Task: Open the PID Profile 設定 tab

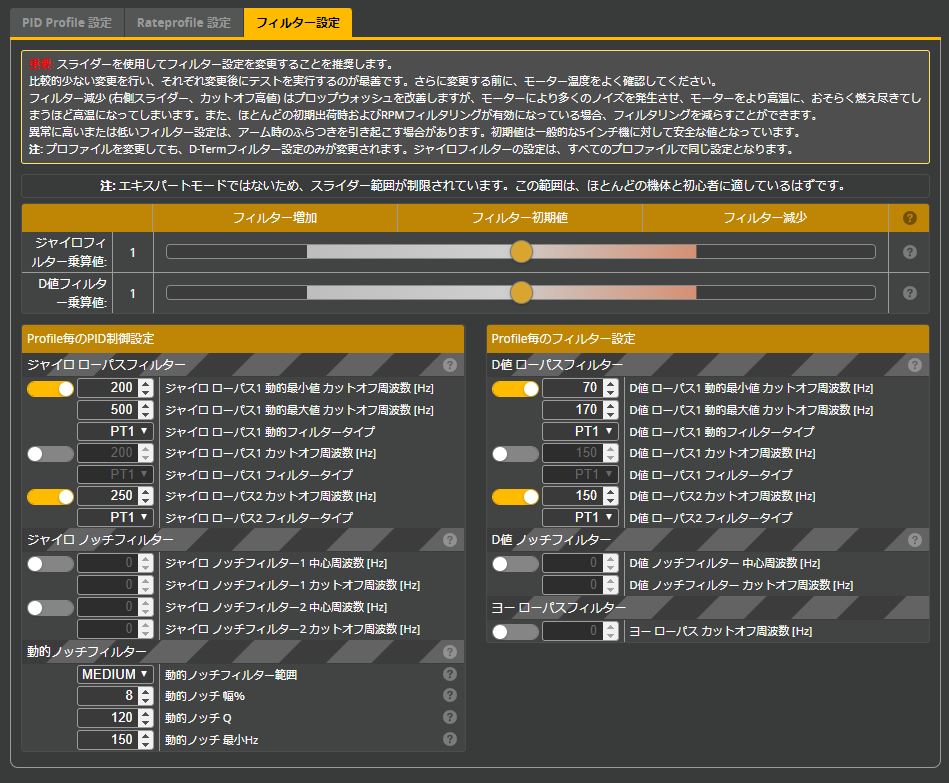Action: 67,23
